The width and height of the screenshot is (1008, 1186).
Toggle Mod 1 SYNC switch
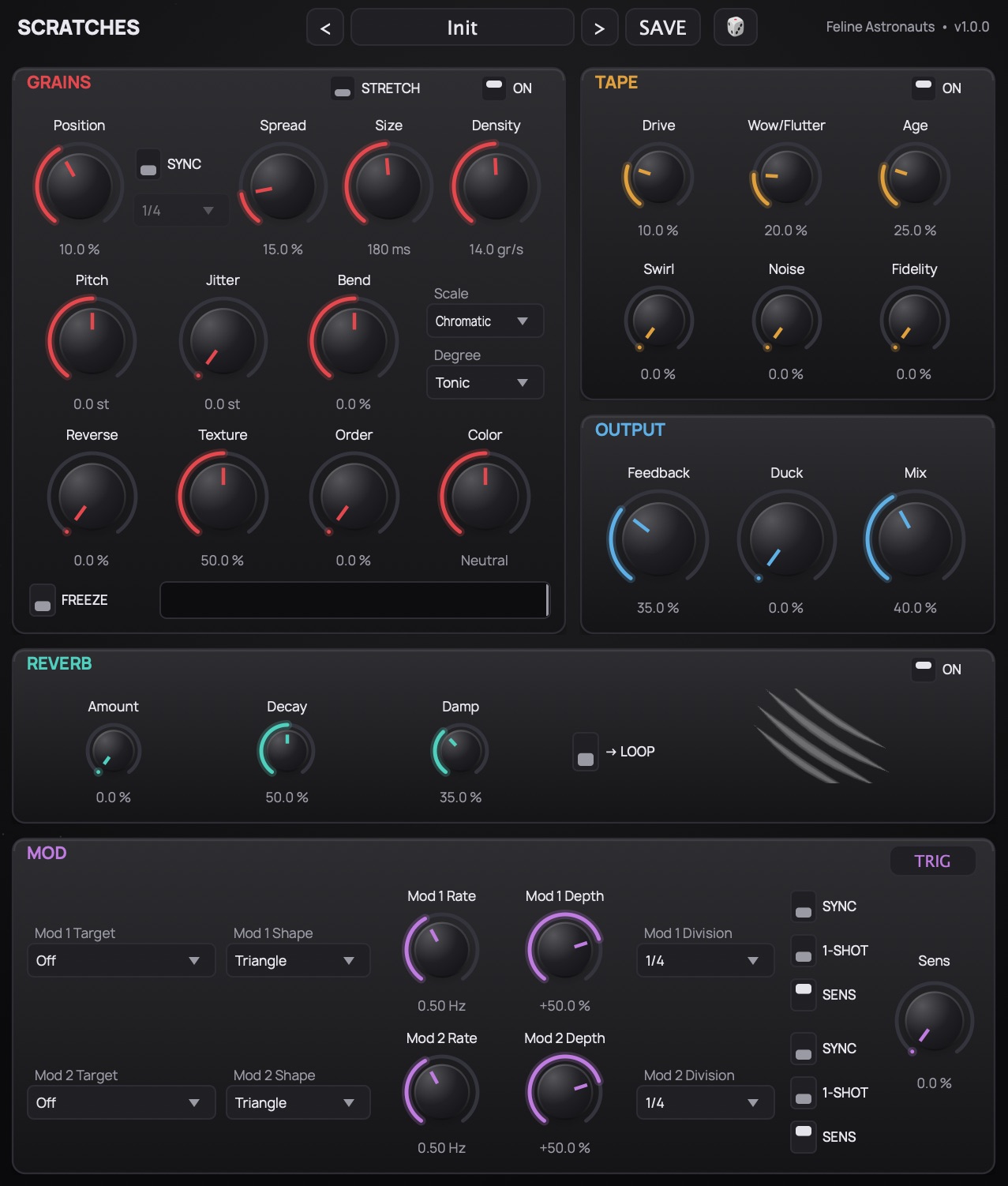pos(804,906)
